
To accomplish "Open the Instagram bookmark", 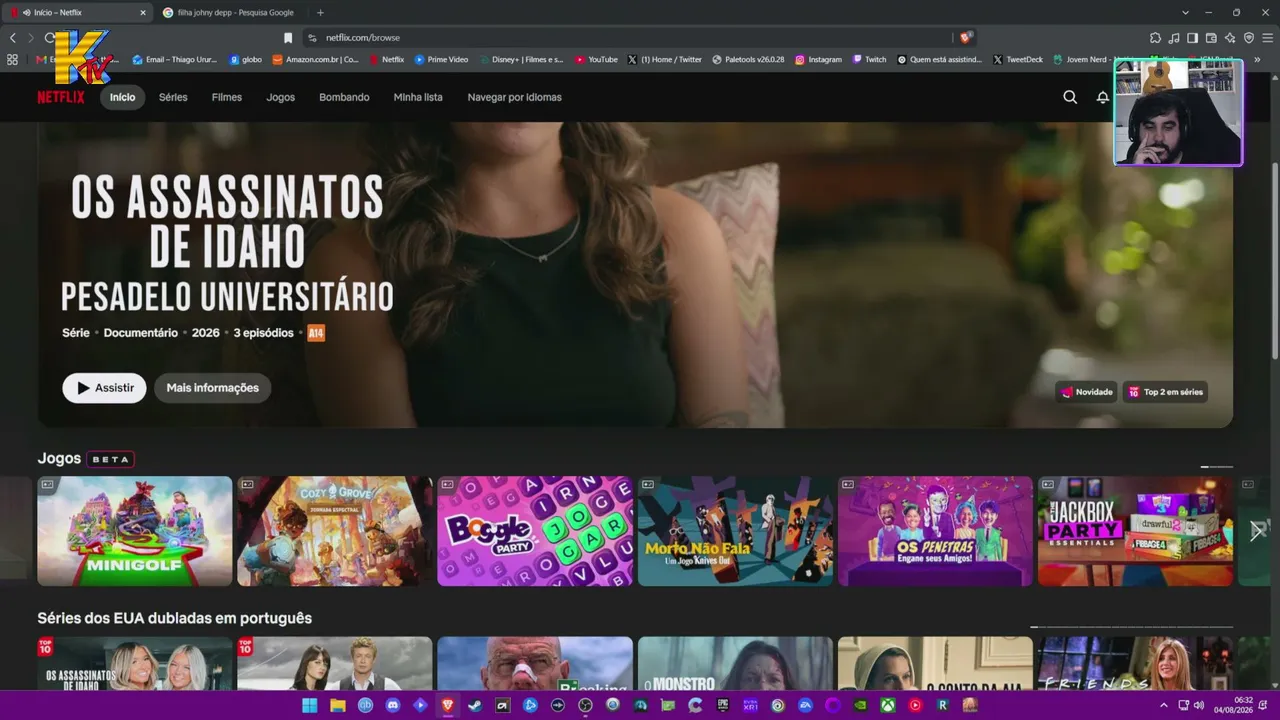I will (818, 60).
